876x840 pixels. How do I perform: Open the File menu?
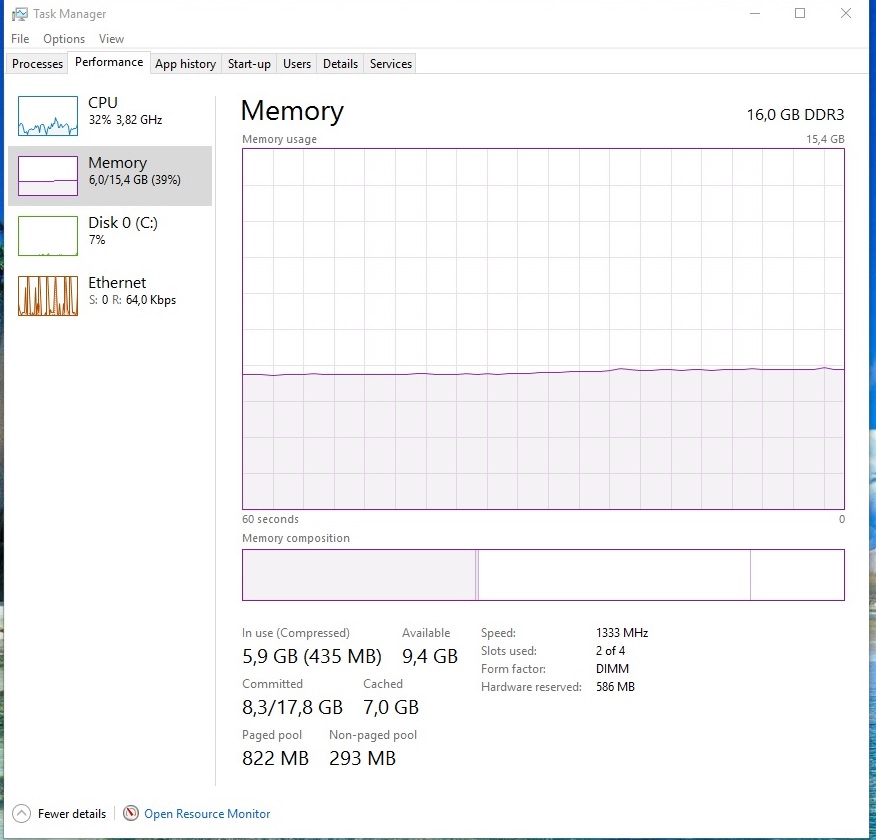point(20,39)
